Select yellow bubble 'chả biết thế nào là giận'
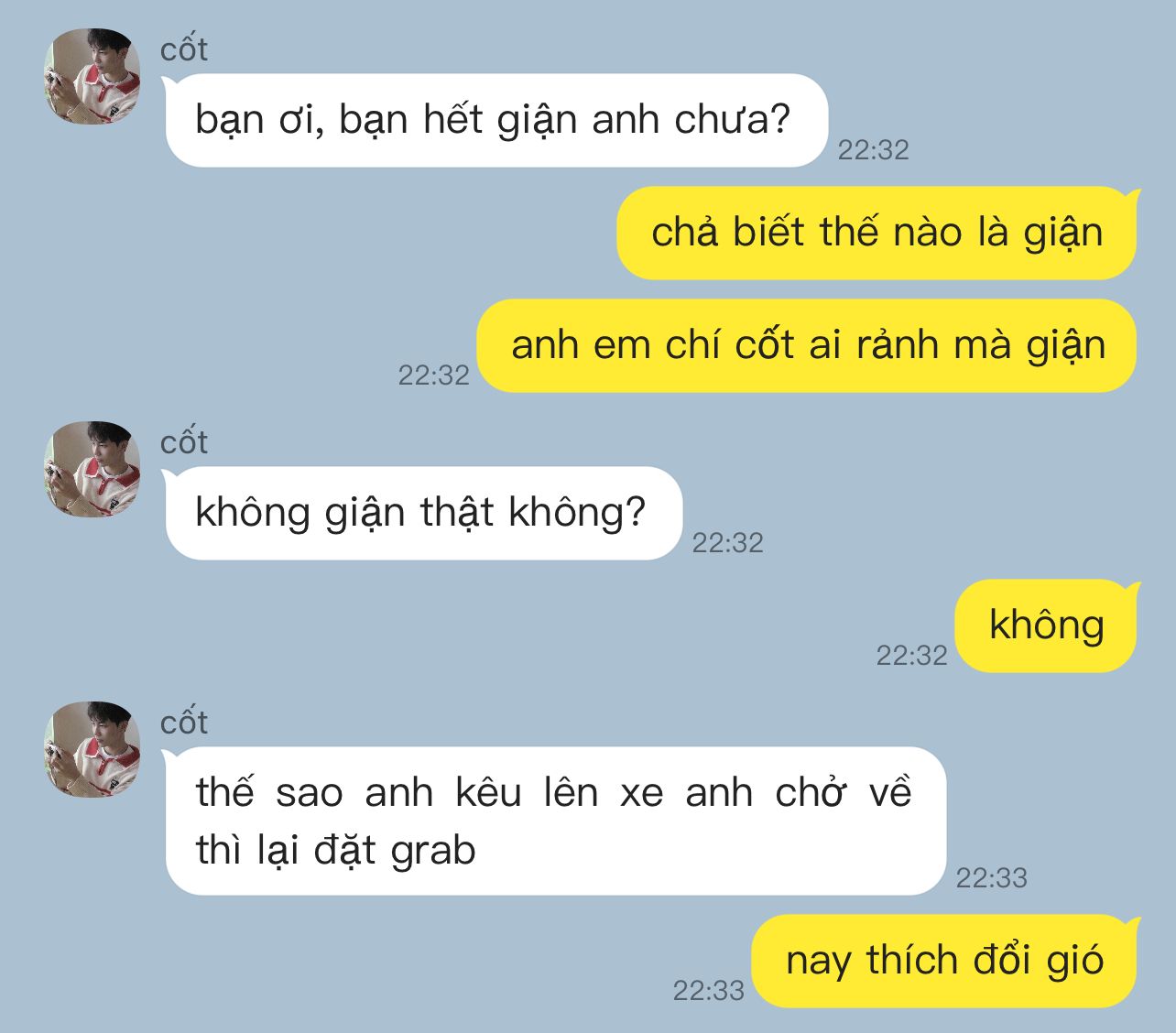Viewport: 1176px width, 1033px height. 877,233
